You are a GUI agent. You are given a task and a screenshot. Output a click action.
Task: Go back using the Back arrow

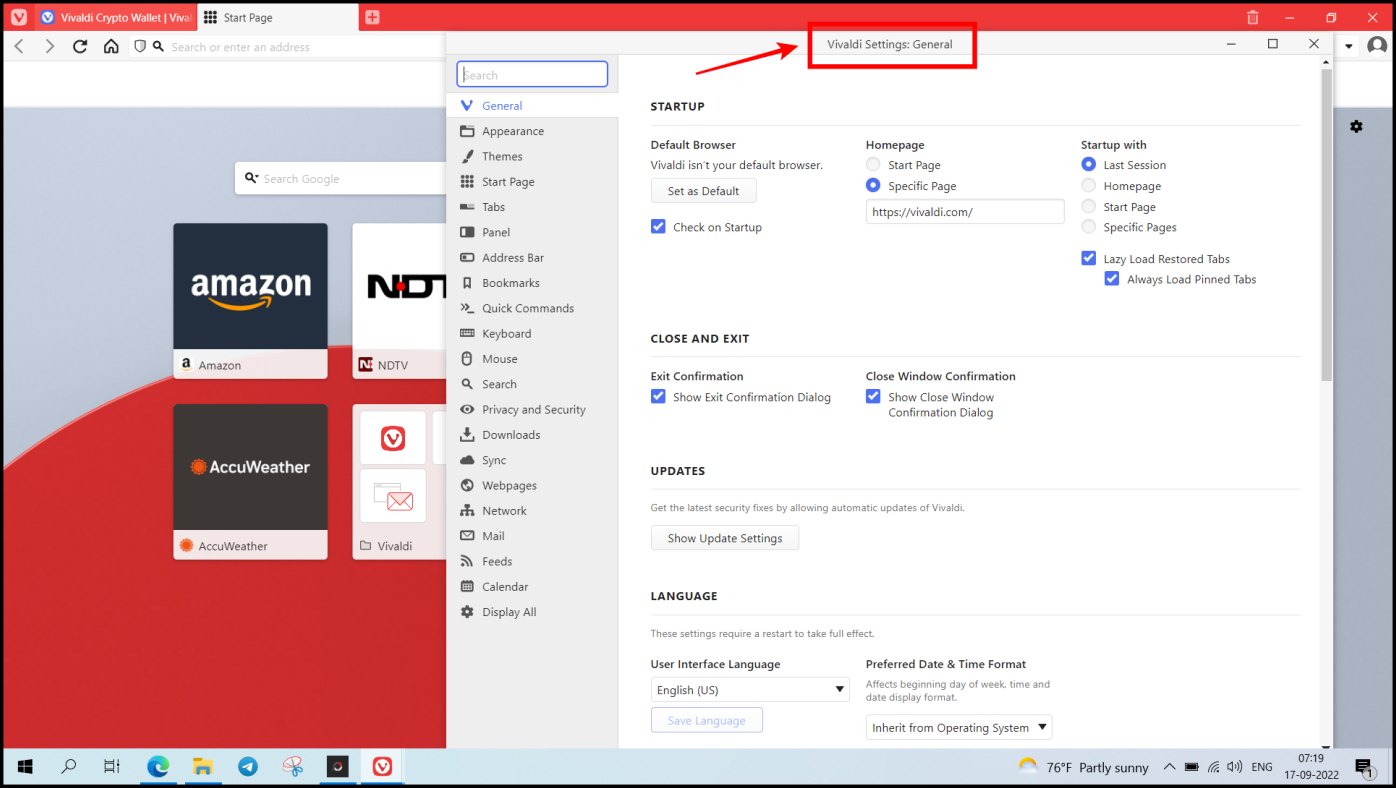[x=19, y=46]
